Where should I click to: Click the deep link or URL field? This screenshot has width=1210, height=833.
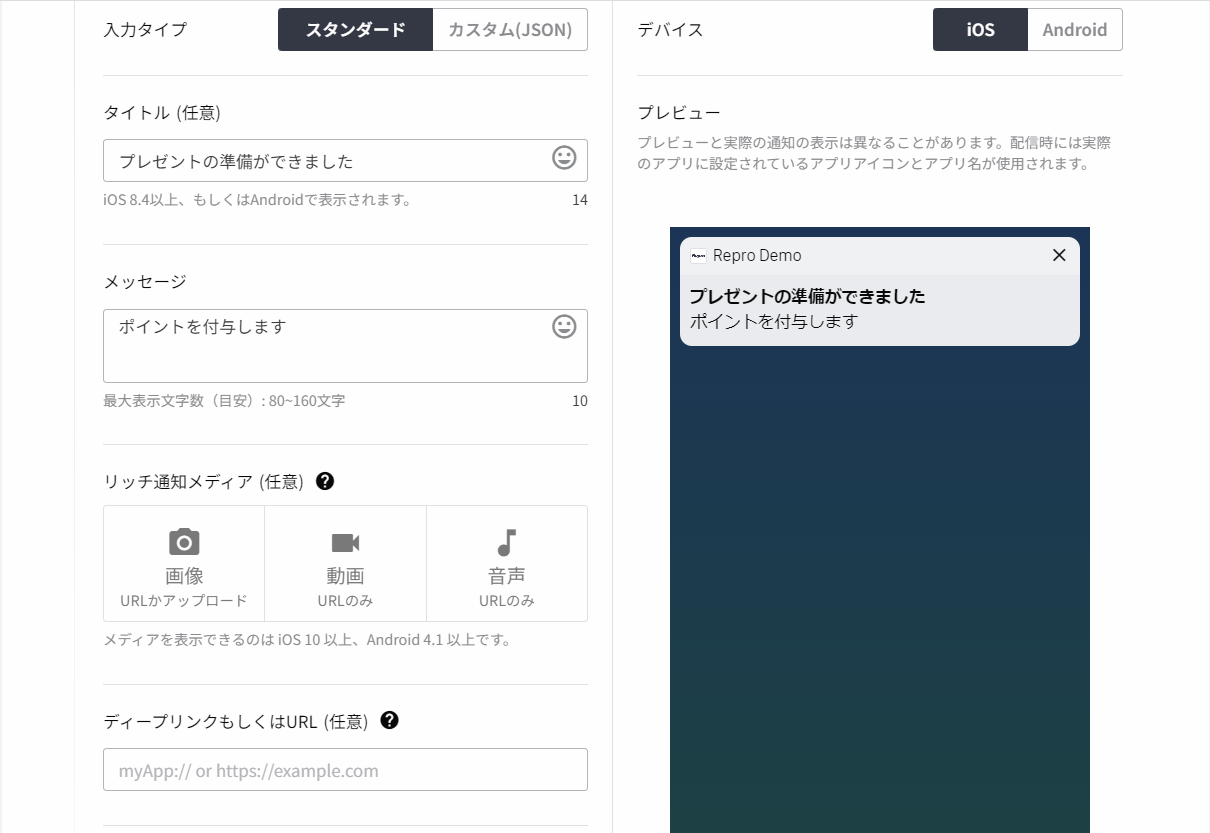(x=345, y=770)
